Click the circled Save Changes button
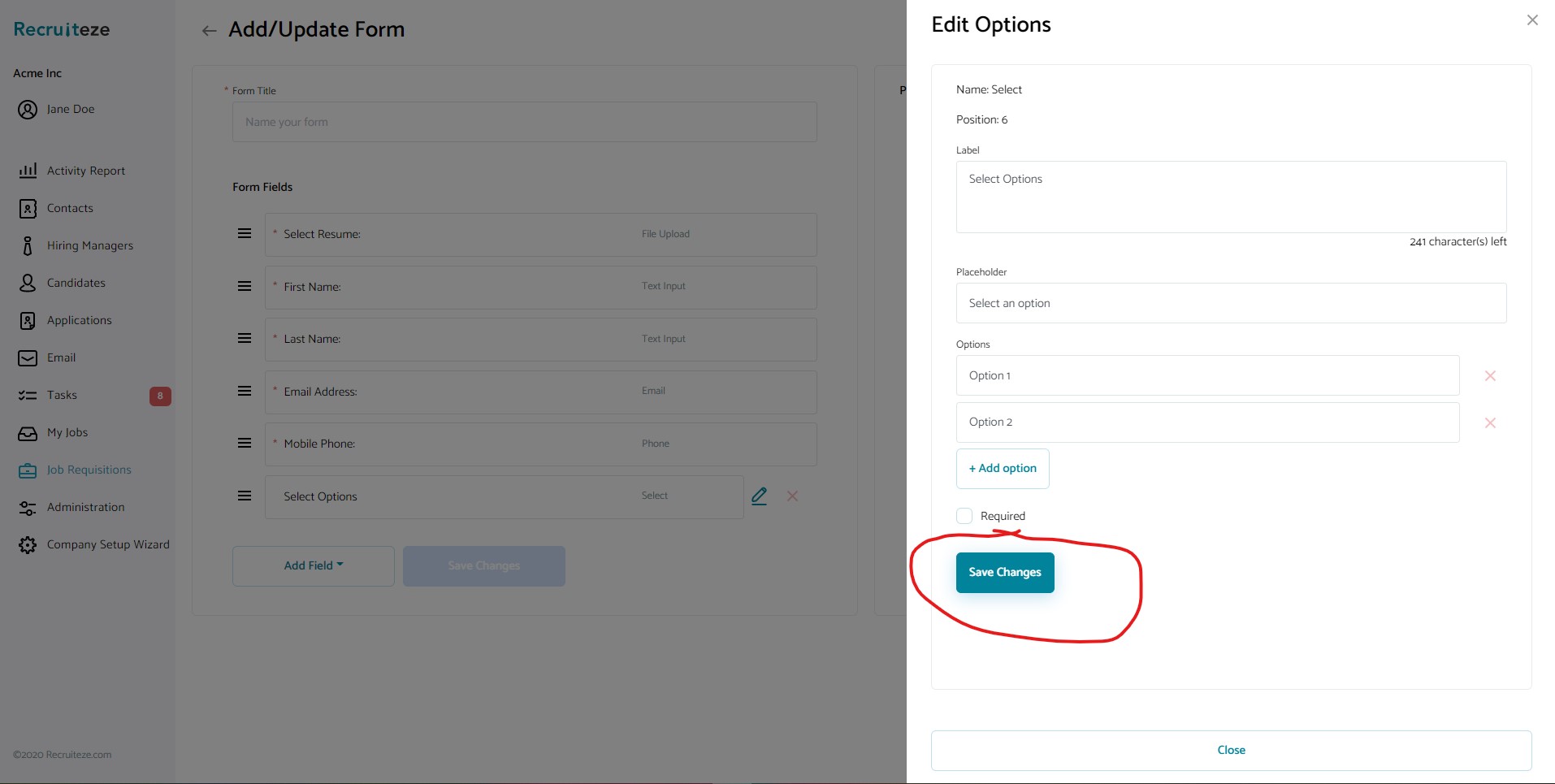The width and height of the screenshot is (1555, 784). [1004, 572]
